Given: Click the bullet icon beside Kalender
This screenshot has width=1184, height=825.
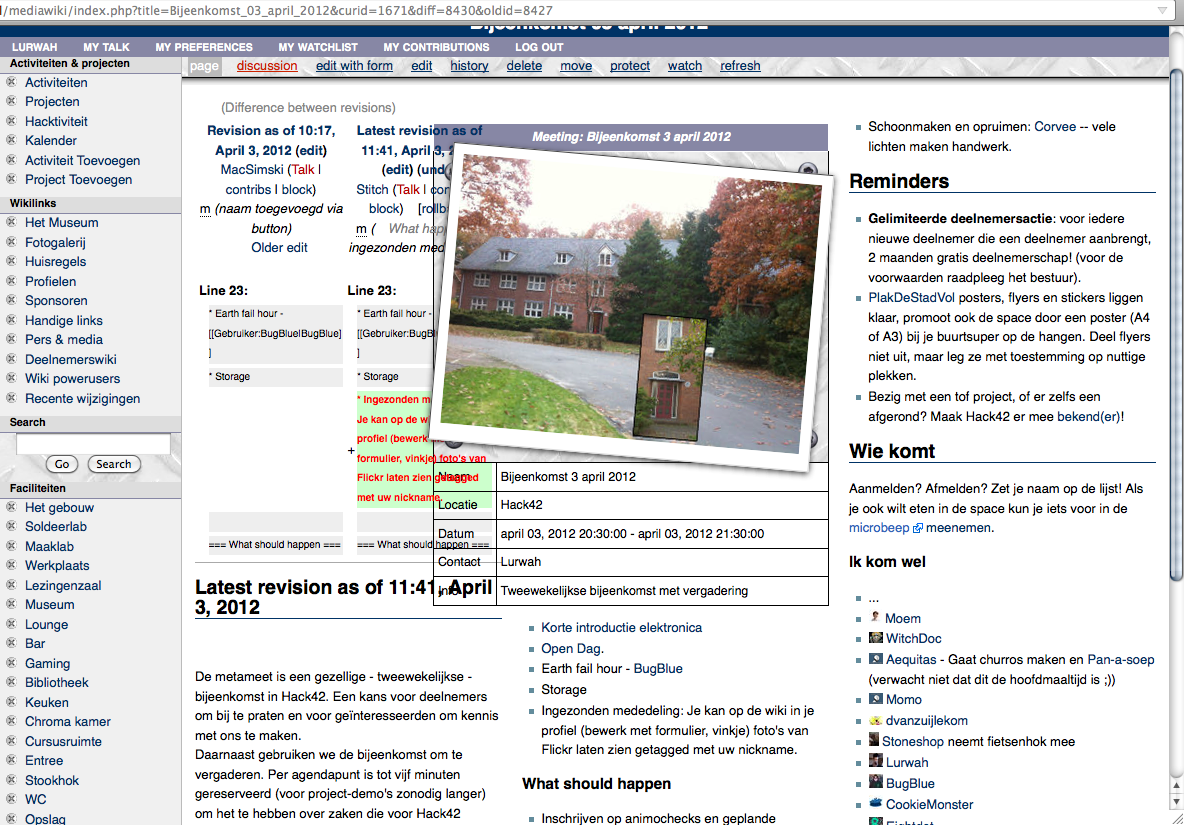Looking at the screenshot, I should tap(12, 140).
